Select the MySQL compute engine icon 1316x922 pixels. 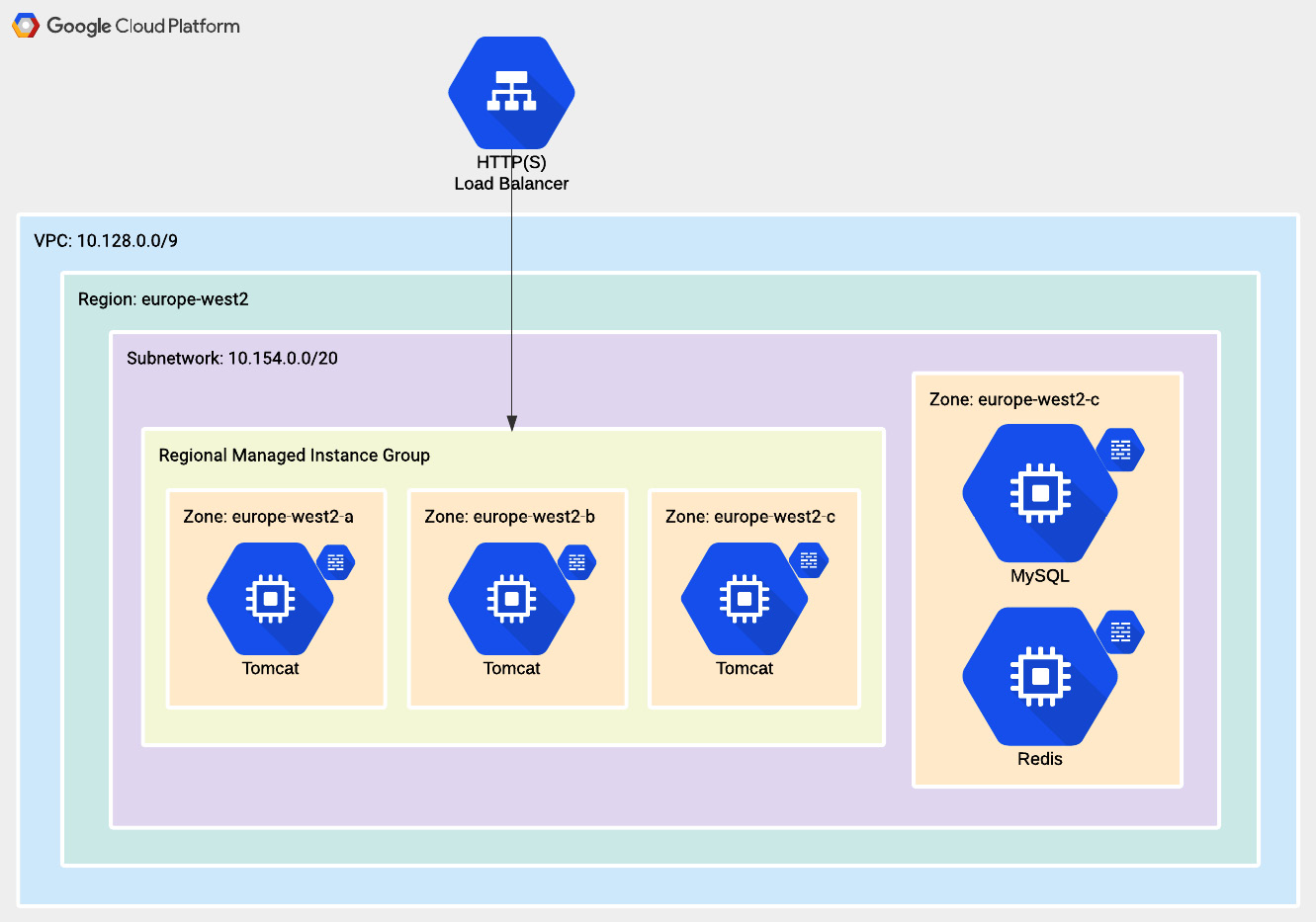pyautogui.click(x=1040, y=493)
